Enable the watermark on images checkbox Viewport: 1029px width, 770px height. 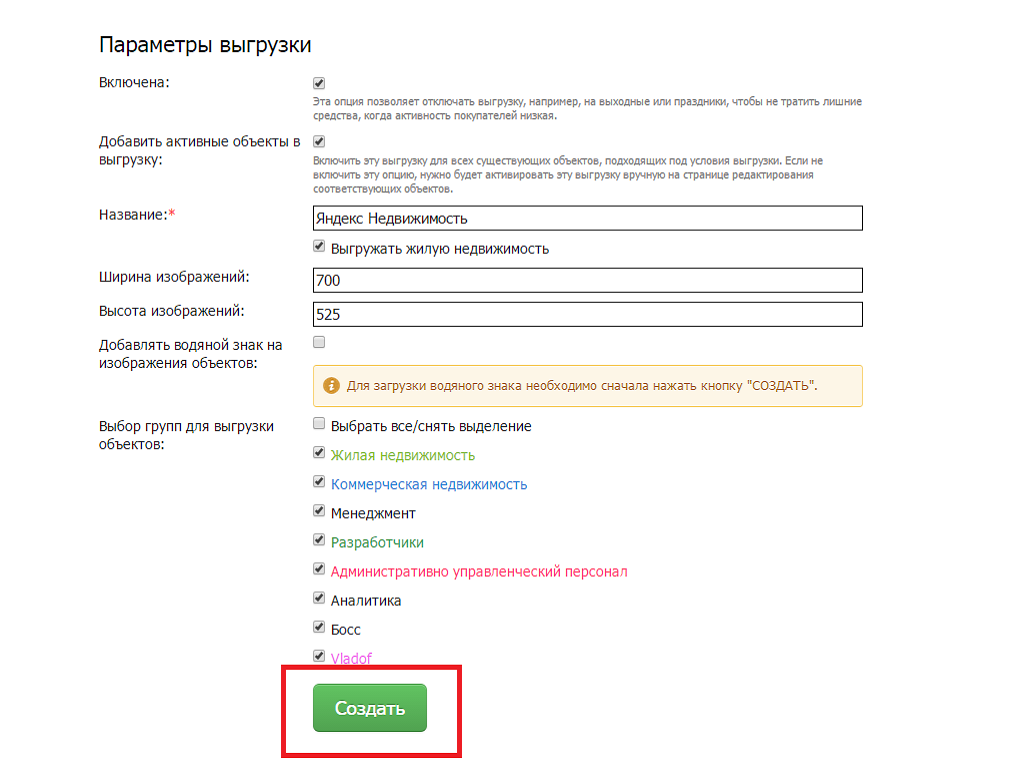319,342
